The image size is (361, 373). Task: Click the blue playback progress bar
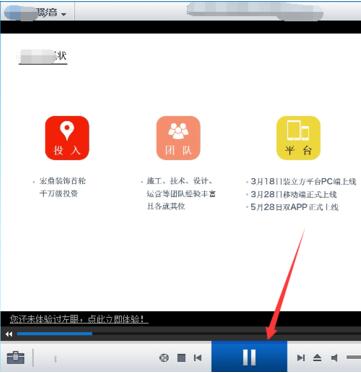coord(54,334)
